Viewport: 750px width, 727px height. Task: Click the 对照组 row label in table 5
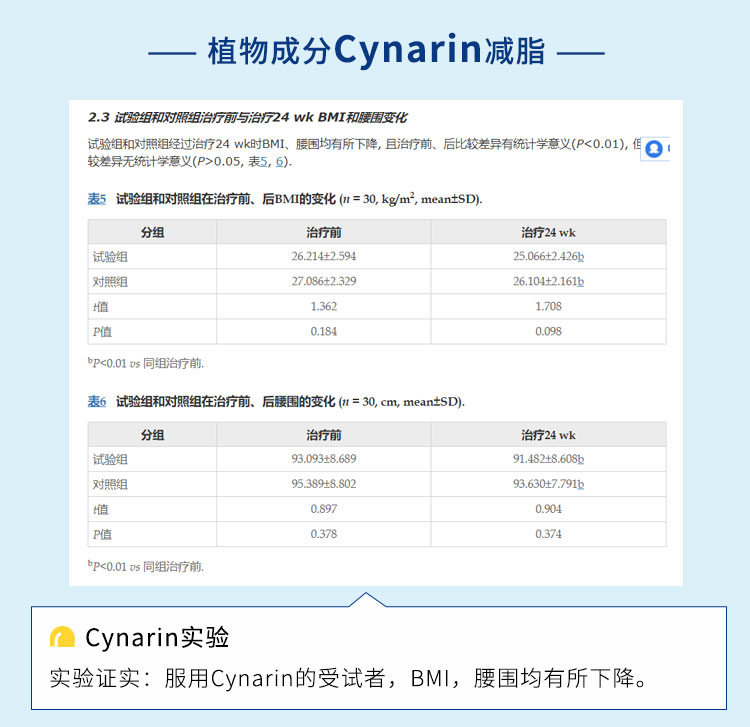pyautogui.click(x=110, y=282)
